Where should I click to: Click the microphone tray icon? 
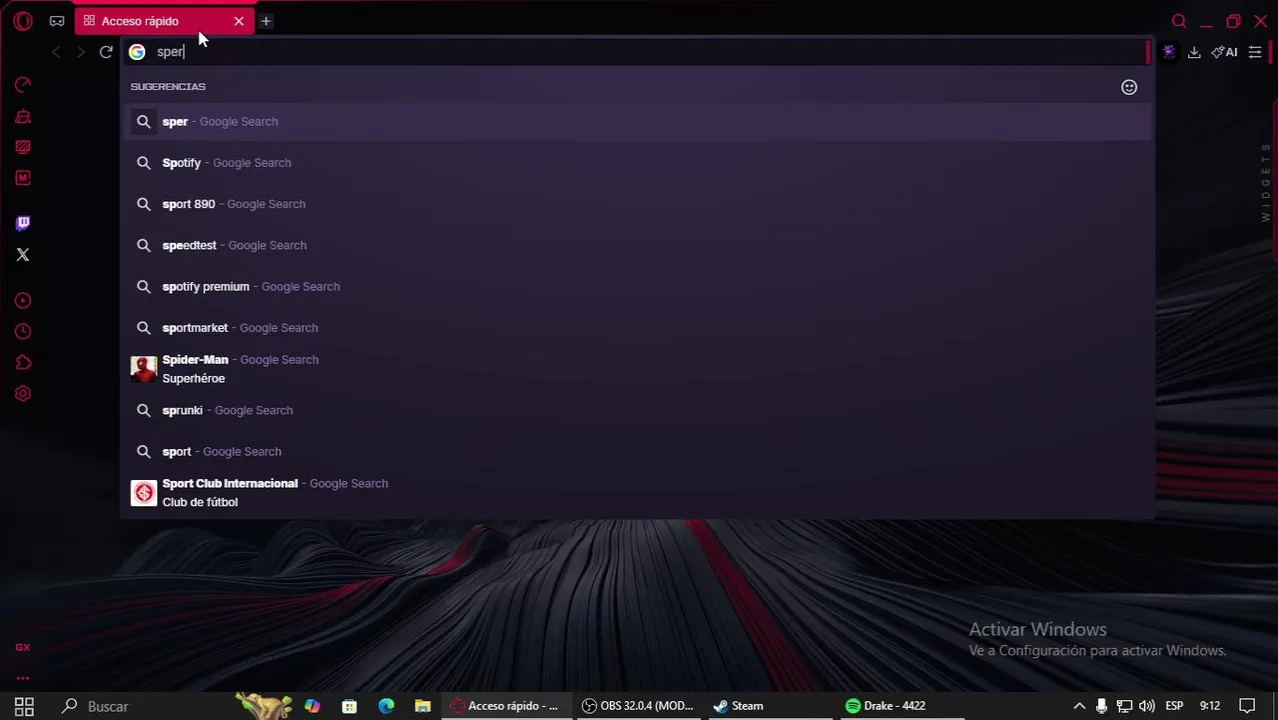(1101, 706)
